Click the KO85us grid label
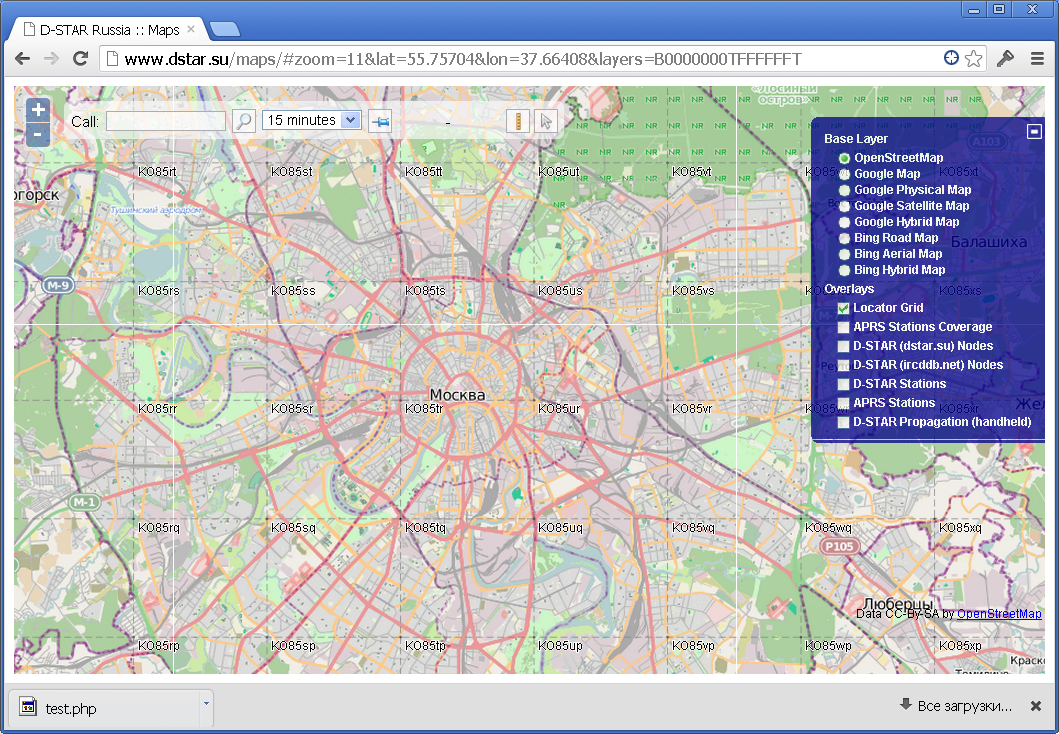1059x734 pixels. pos(560,290)
